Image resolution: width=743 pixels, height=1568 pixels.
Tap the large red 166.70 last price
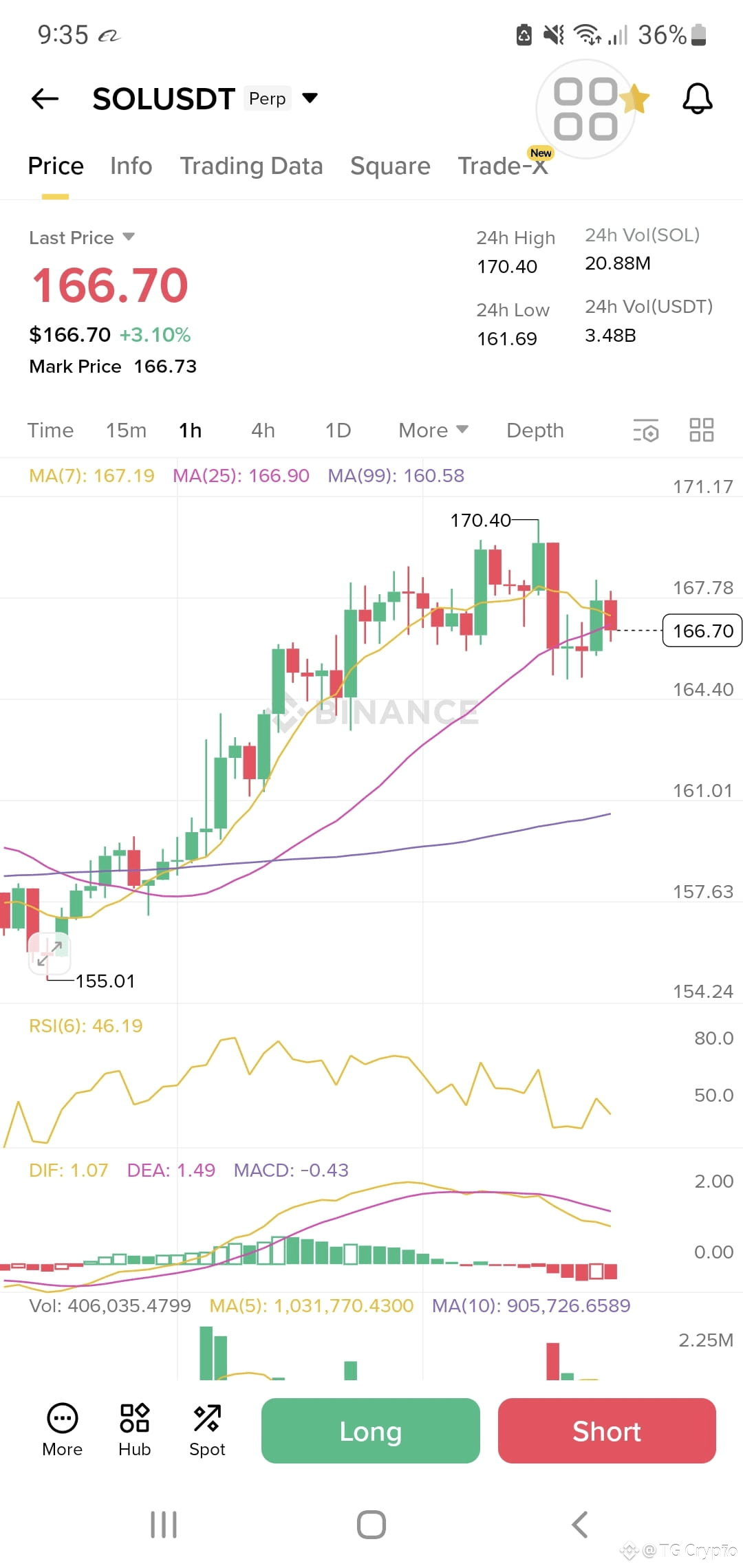pos(110,285)
